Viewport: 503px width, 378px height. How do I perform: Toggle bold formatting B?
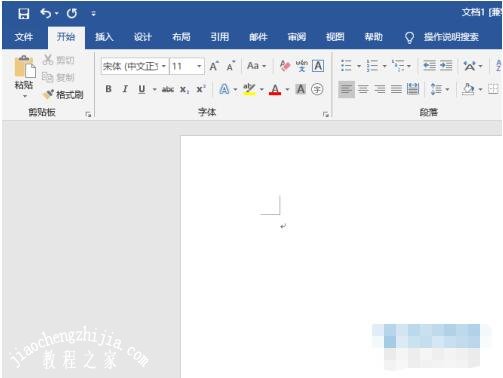click(x=108, y=89)
